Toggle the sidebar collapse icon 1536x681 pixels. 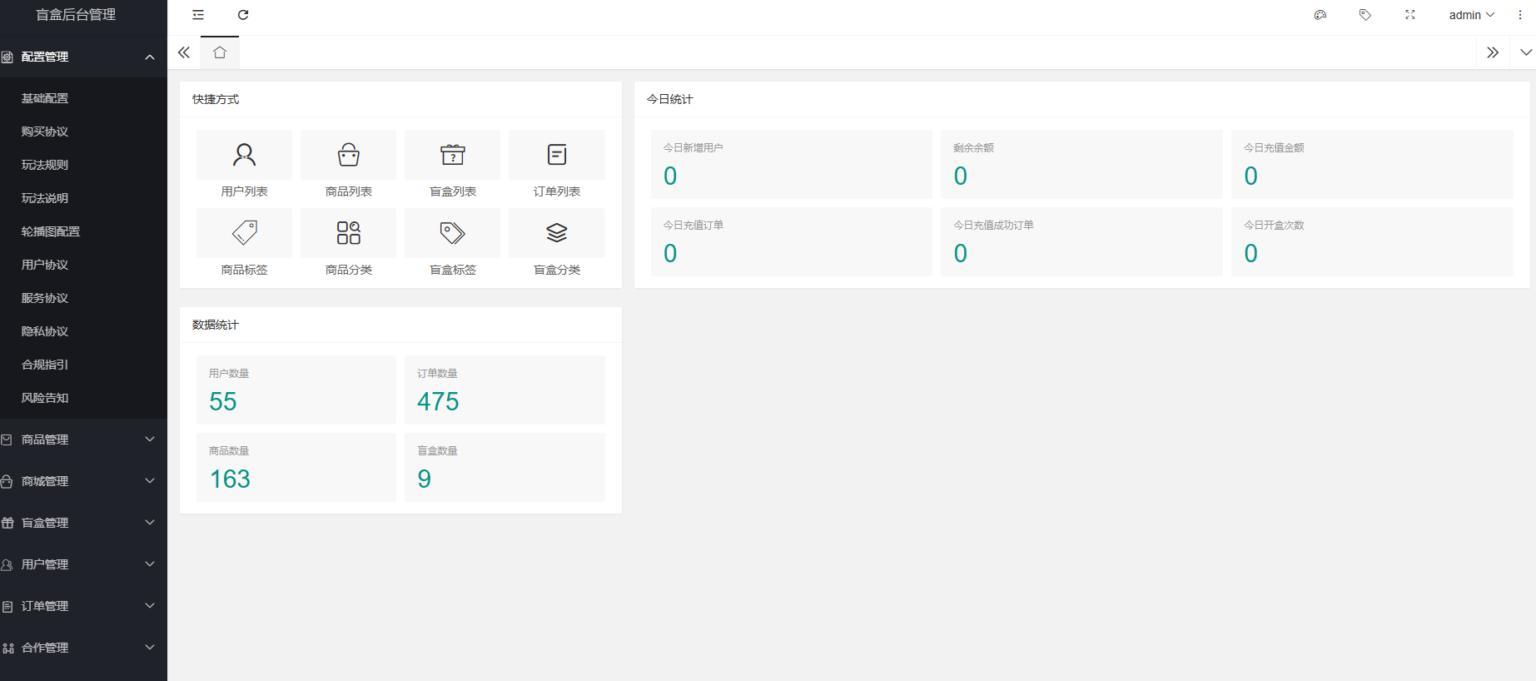point(198,15)
